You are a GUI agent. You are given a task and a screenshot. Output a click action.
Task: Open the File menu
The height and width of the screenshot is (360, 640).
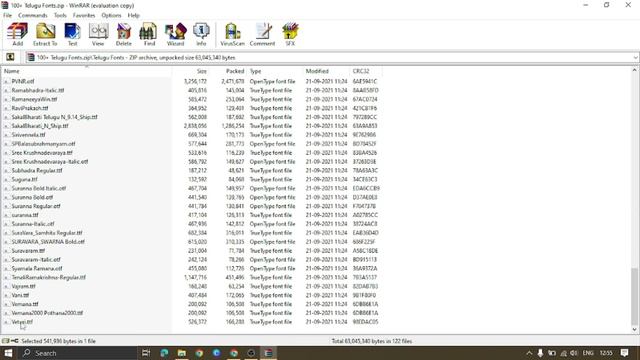(x=7, y=15)
